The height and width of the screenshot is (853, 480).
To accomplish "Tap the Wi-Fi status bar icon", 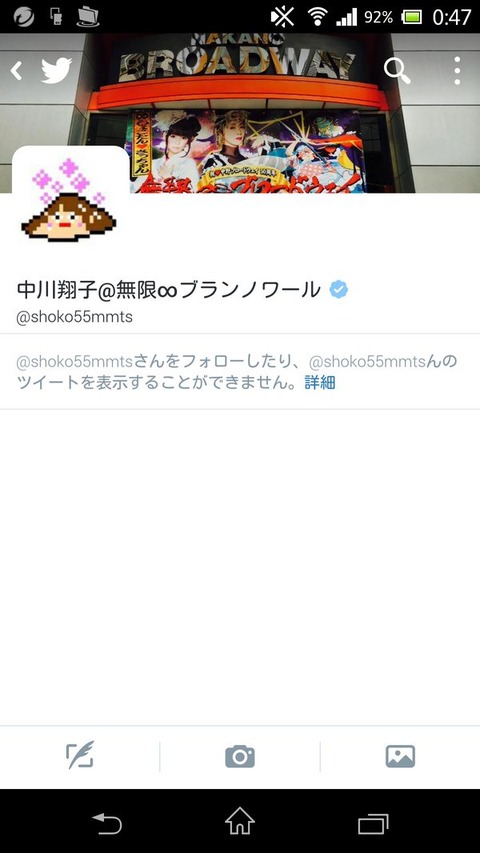I will pyautogui.click(x=317, y=17).
